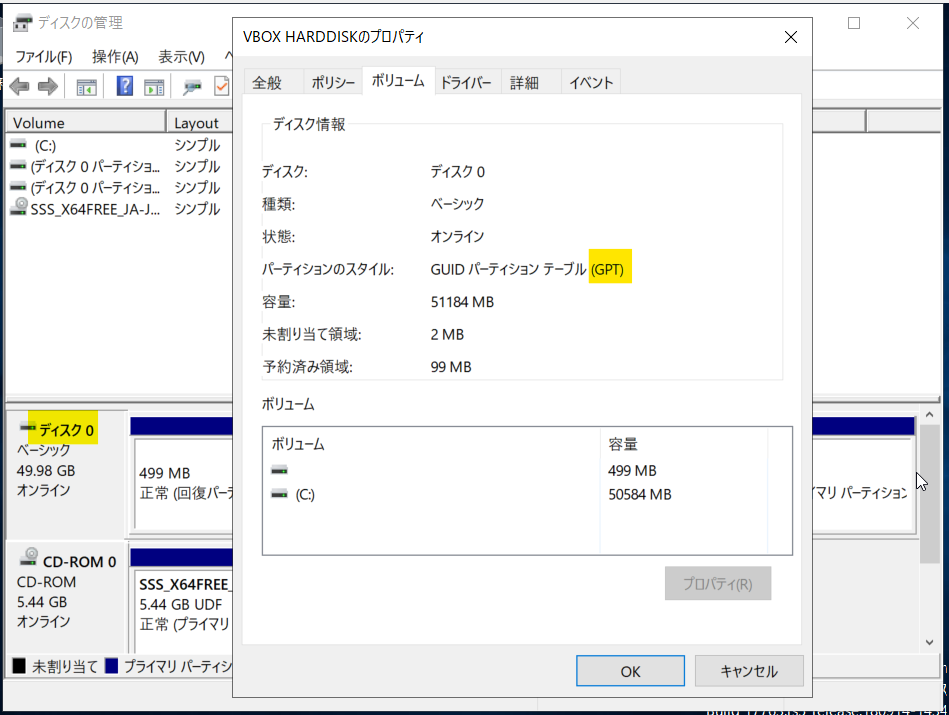Open Help via the blue question mark icon
Image resolution: width=949 pixels, height=715 pixels.
pos(124,87)
